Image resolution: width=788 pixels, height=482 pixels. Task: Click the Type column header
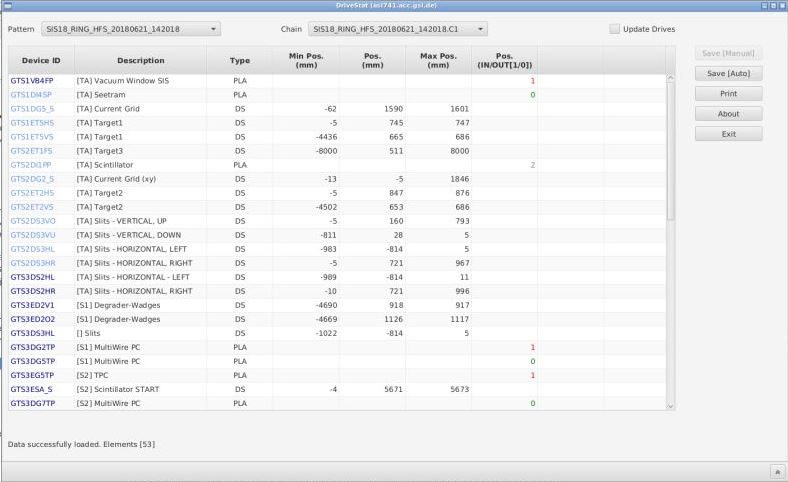[x=240, y=61]
